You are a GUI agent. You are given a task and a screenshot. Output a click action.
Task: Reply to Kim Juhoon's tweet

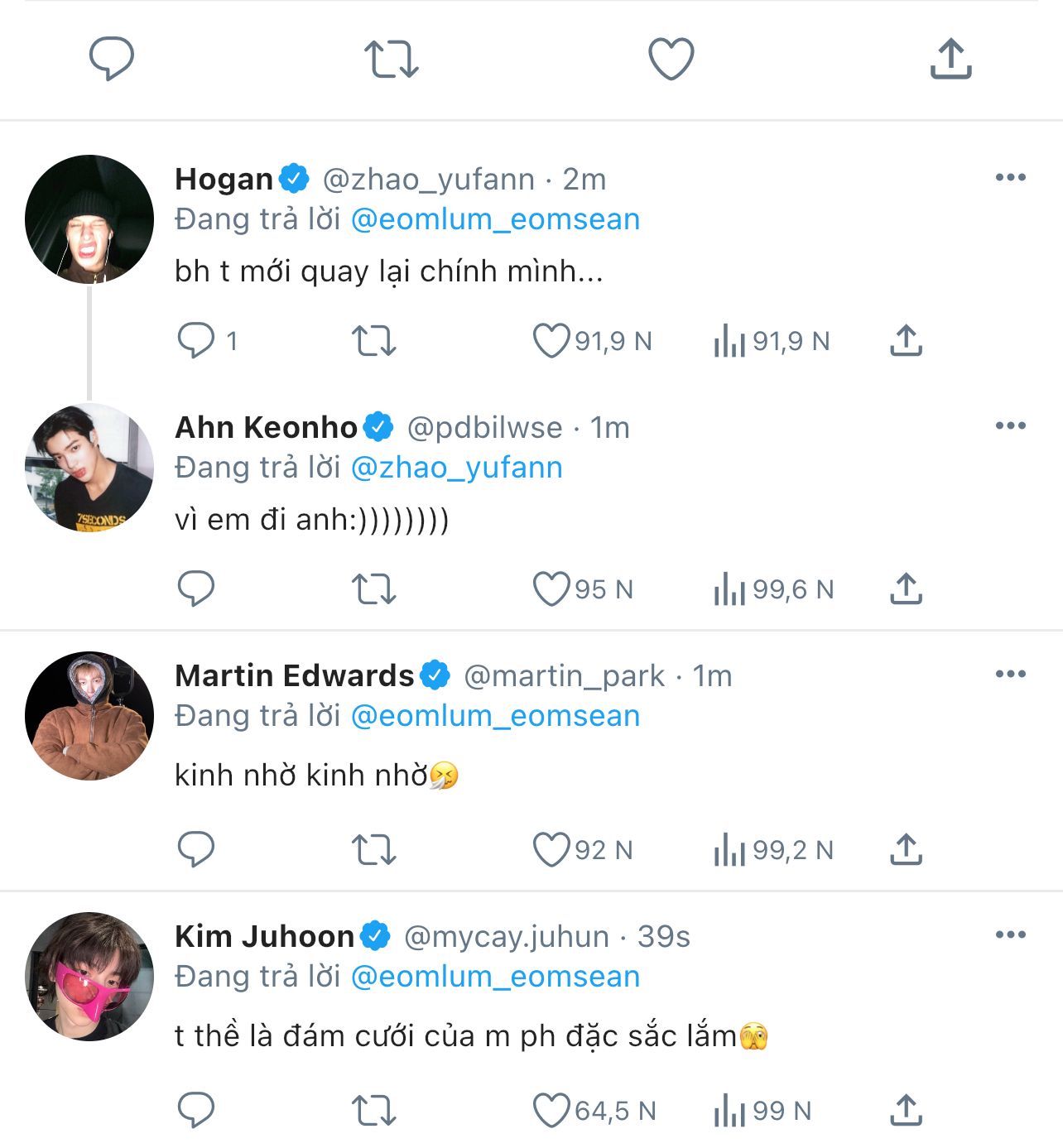pos(196,1111)
